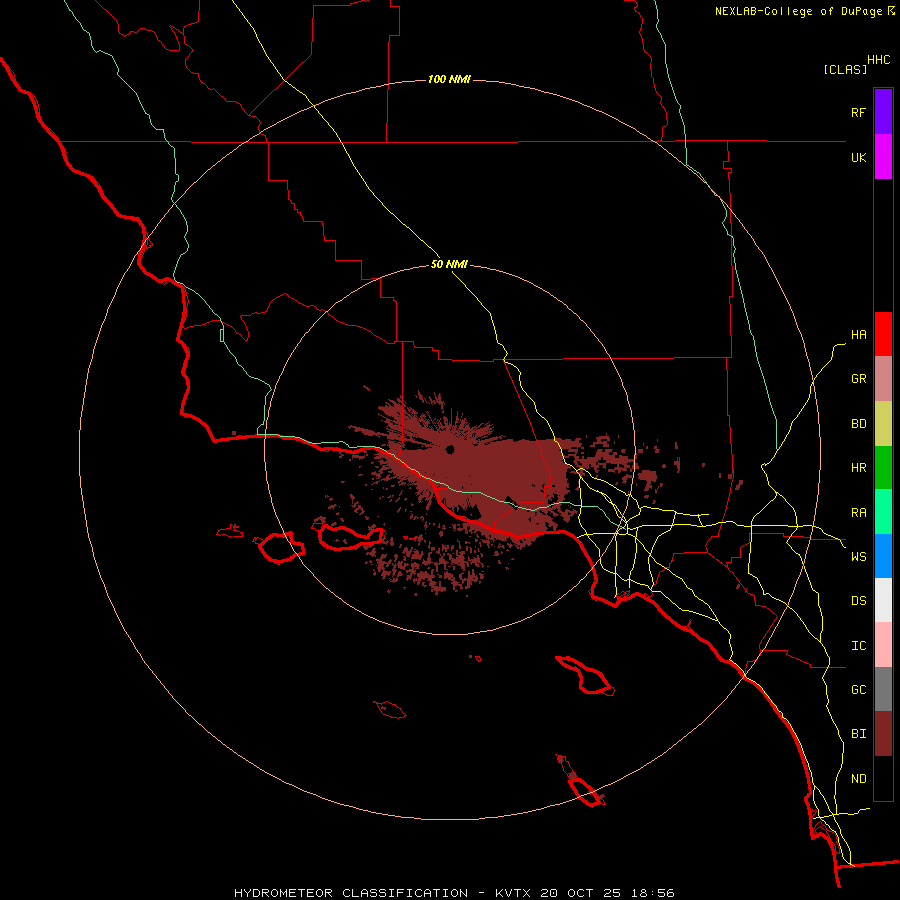Pick the RA light-green legend swatch
This screenshot has height=900, width=900.
pyautogui.click(x=883, y=512)
